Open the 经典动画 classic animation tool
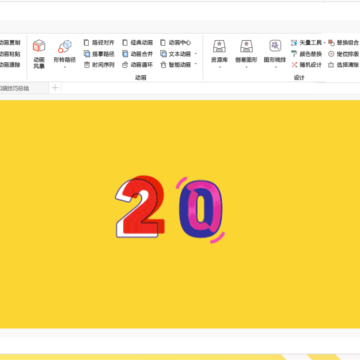Screen dimensions: 360x360 coord(138,43)
